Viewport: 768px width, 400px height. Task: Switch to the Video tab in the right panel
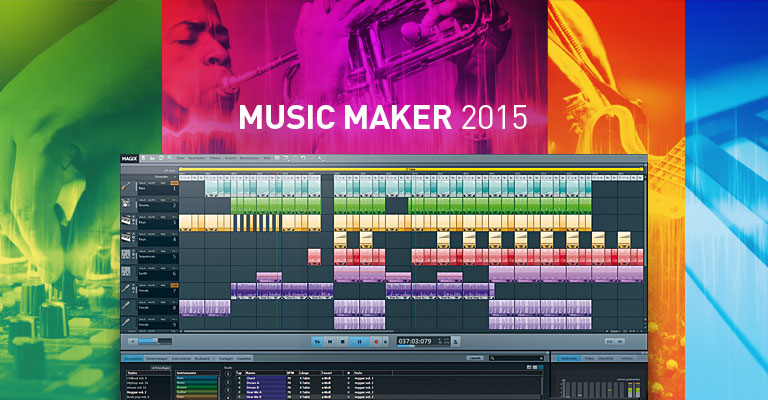point(589,359)
